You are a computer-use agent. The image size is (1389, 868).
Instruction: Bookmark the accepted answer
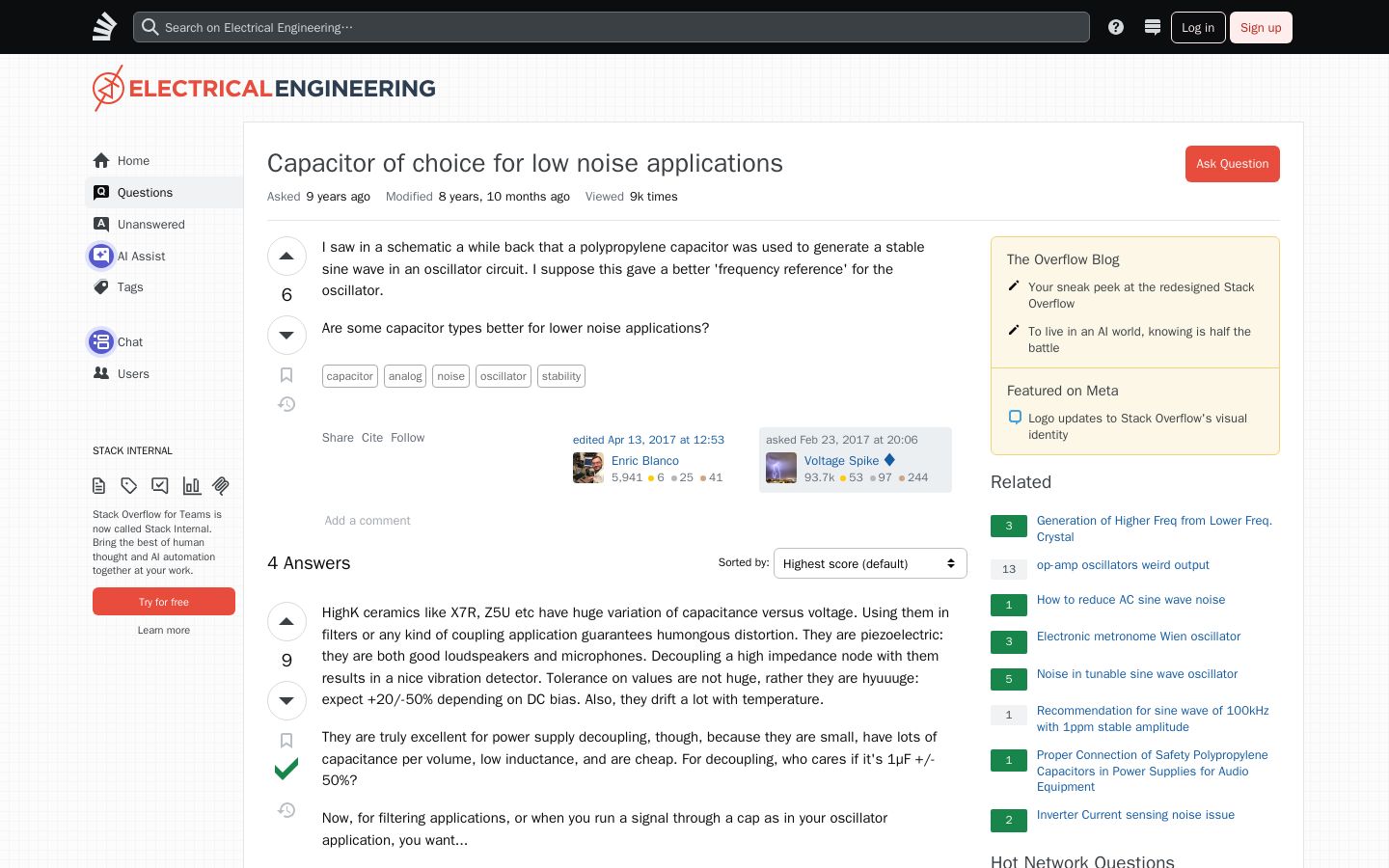[286, 741]
